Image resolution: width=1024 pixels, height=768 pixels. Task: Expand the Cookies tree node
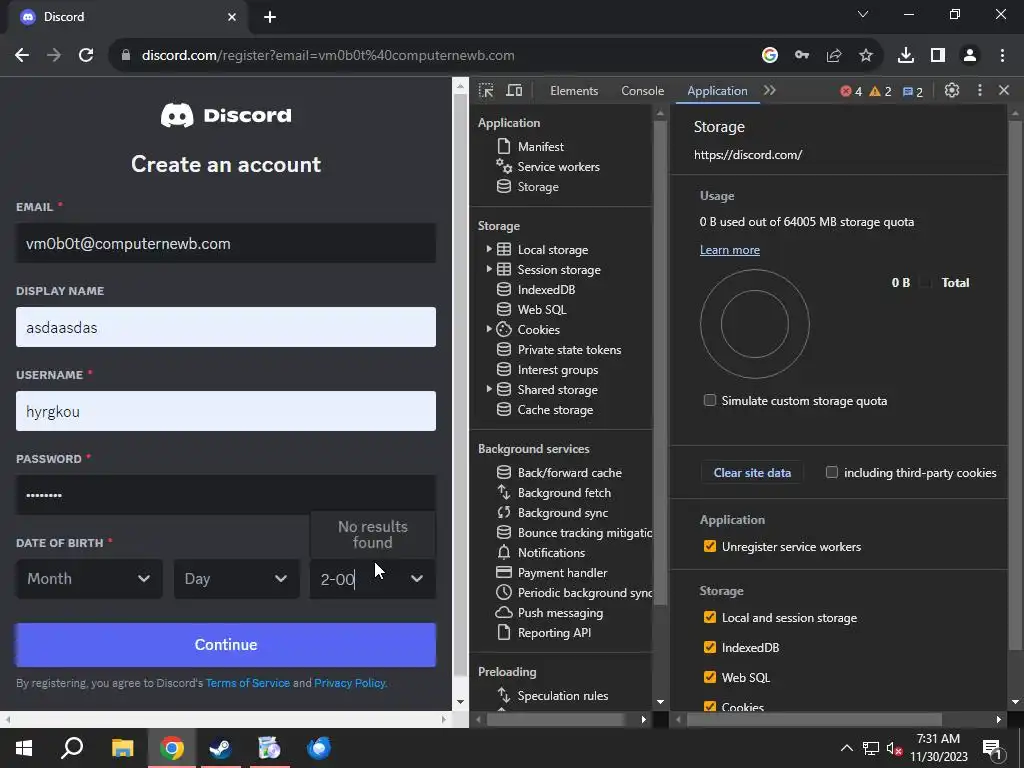pos(488,329)
